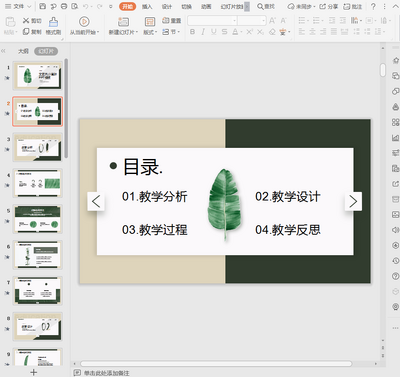Open numbered list dropdown
Viewport: 400px width, 377px height.
[322, 21]
